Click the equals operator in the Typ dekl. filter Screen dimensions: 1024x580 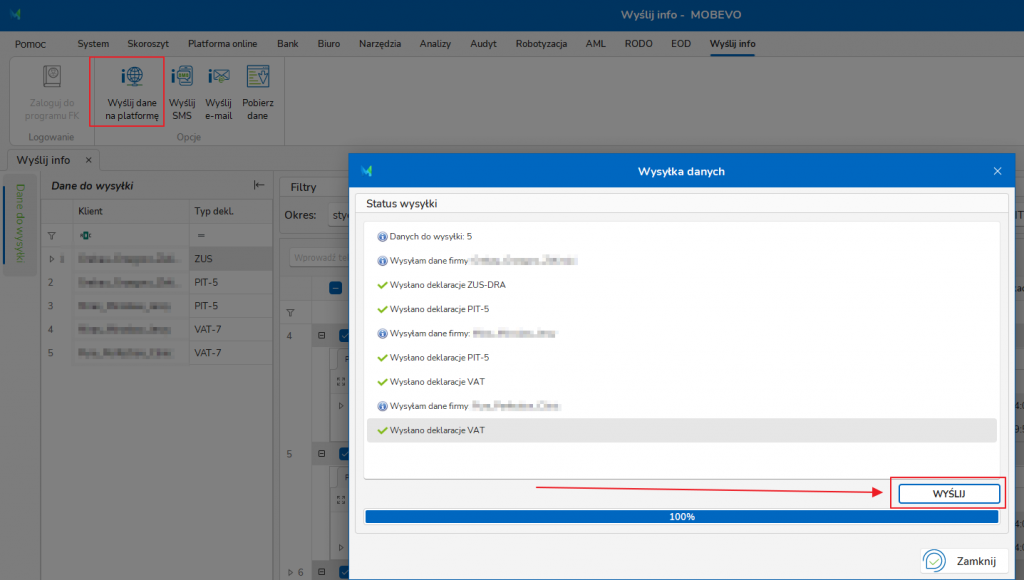coord(201,235)
